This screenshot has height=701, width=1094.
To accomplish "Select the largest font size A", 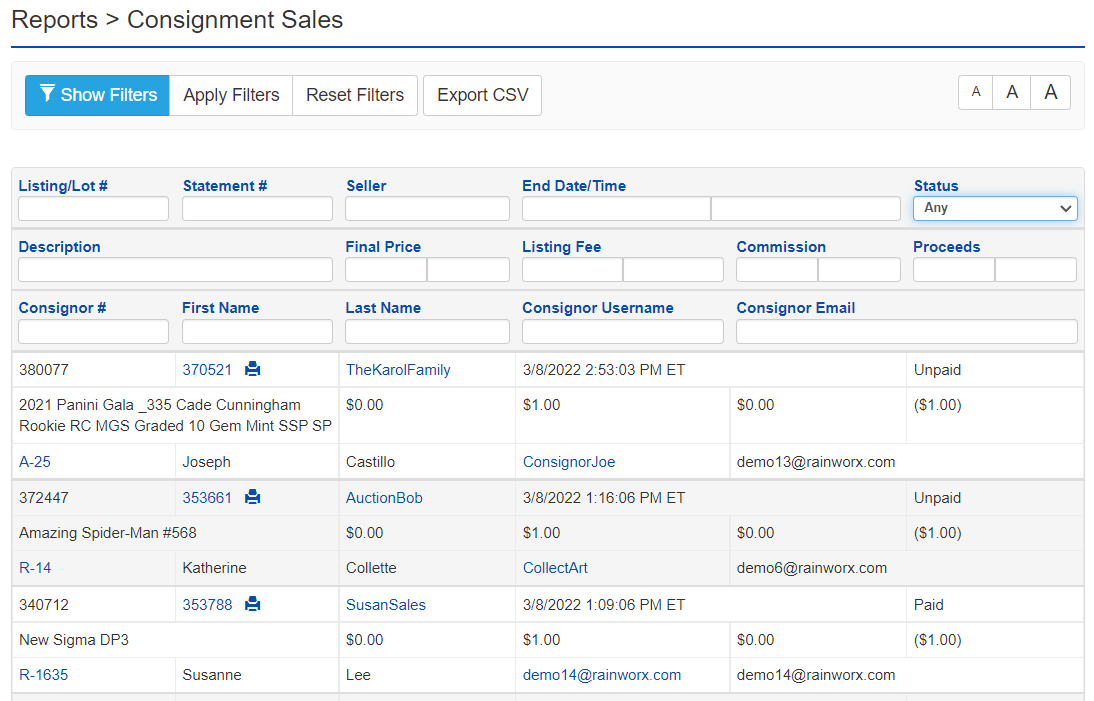I will coord(1051,92).
